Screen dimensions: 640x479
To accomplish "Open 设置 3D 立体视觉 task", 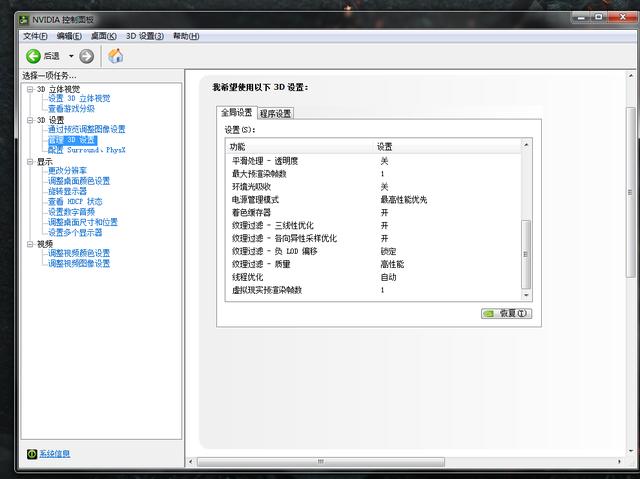I will pyautogui.click(x=79, y=98).
